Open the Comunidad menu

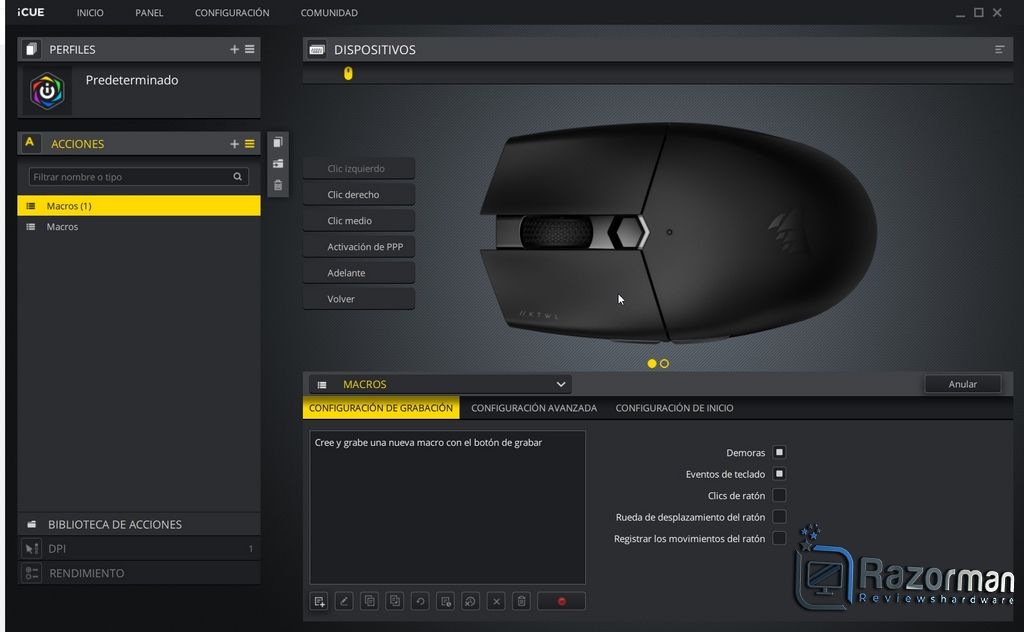point(329,12)
